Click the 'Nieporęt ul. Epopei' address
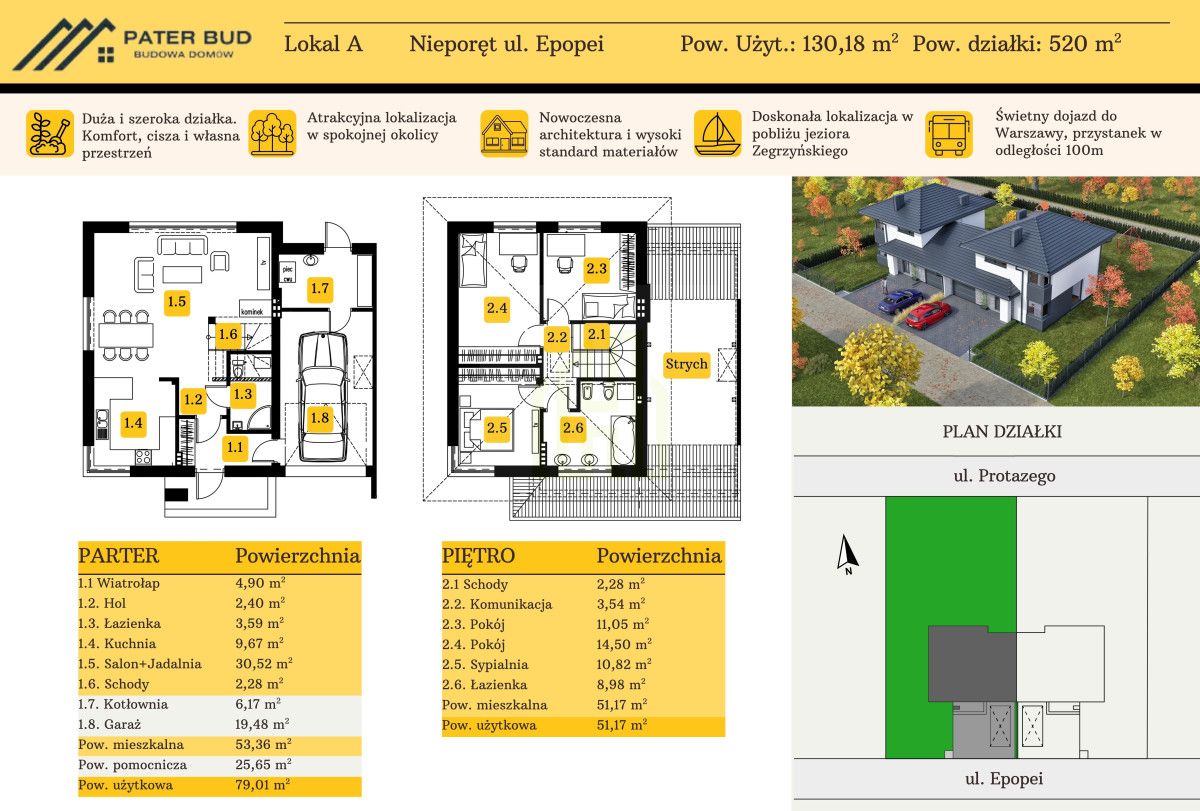This screenshot has height=811, width=1200. pyautogui.click(x=507, y=45)
